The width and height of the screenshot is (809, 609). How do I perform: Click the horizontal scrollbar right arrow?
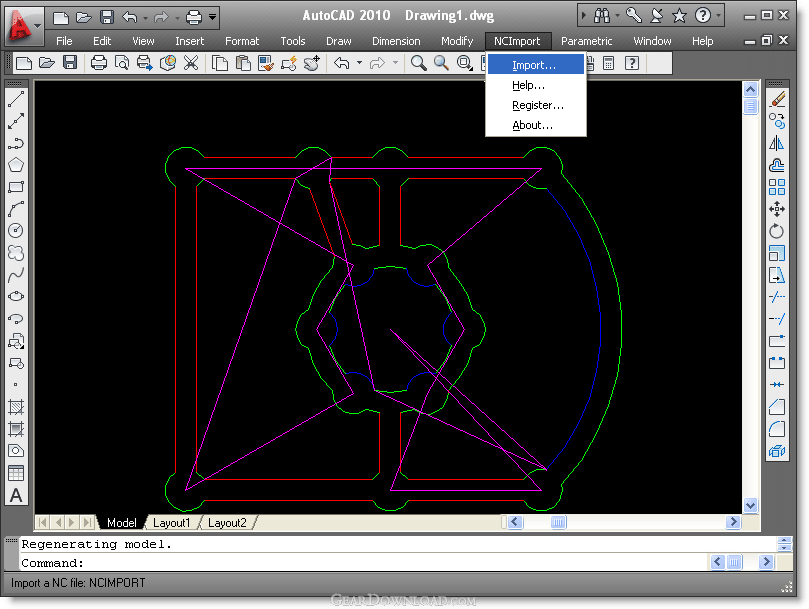[733, 522]
